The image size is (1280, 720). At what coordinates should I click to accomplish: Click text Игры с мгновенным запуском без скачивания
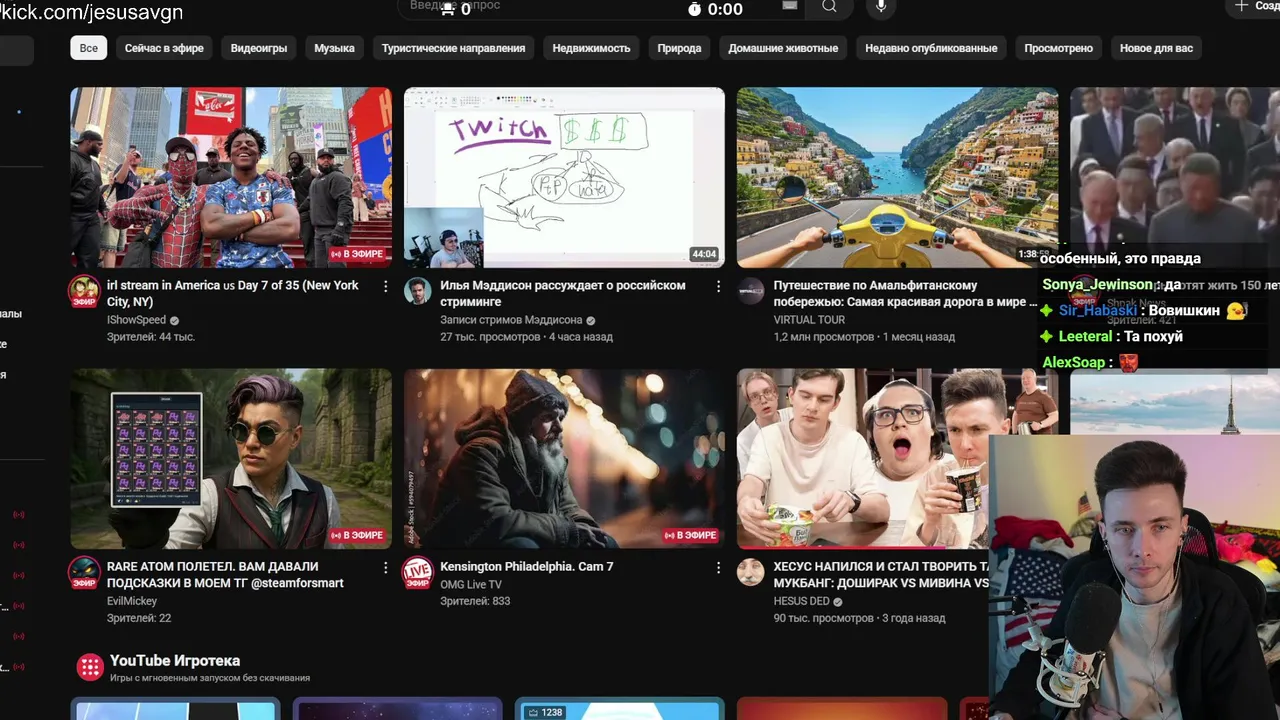[210, 678]
